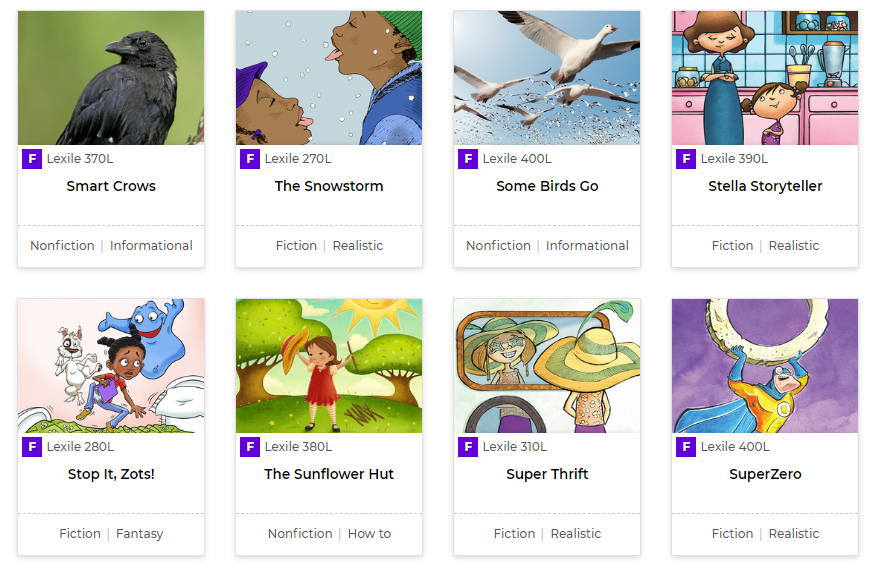Open the Stella Storyteller kitchen cover

pyautogui.click(x=765, y=78)
